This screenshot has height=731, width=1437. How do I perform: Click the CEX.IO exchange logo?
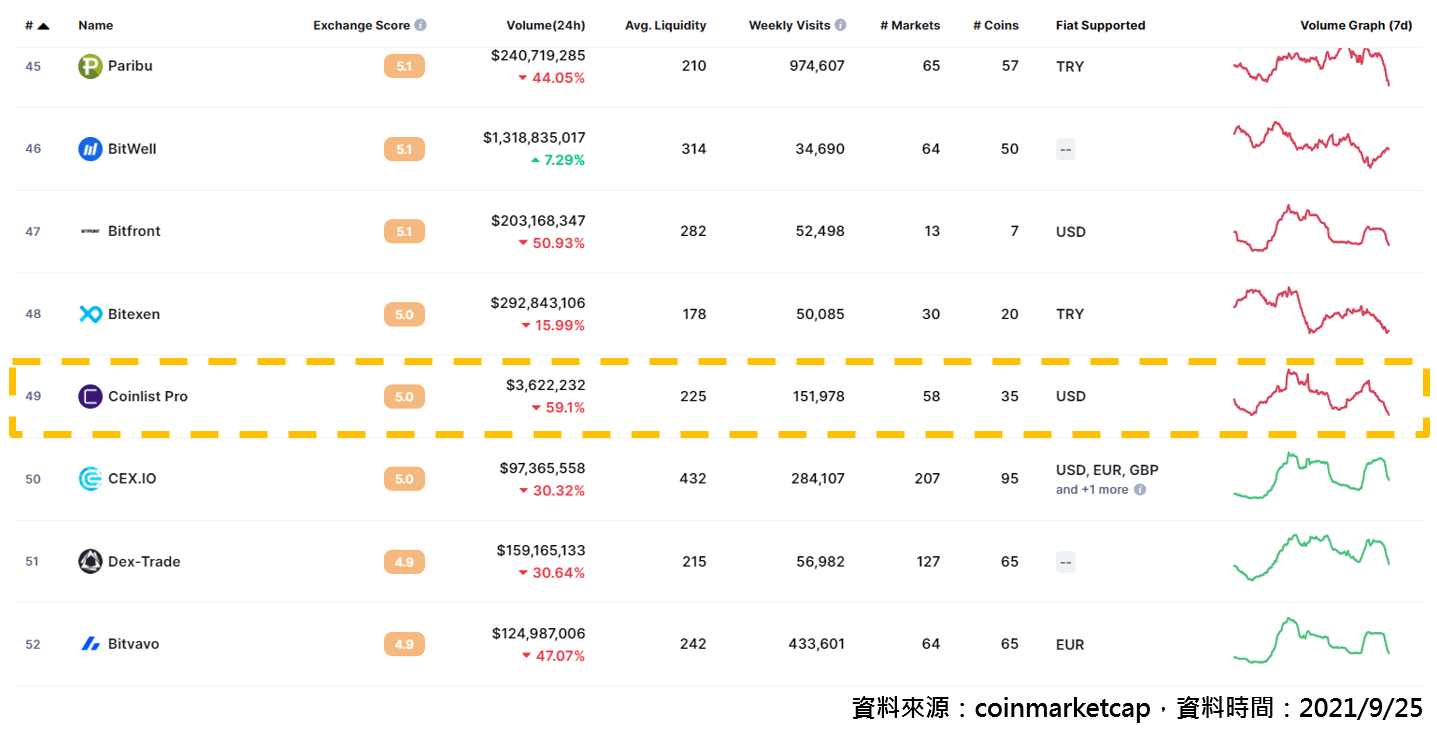(90, 479)
